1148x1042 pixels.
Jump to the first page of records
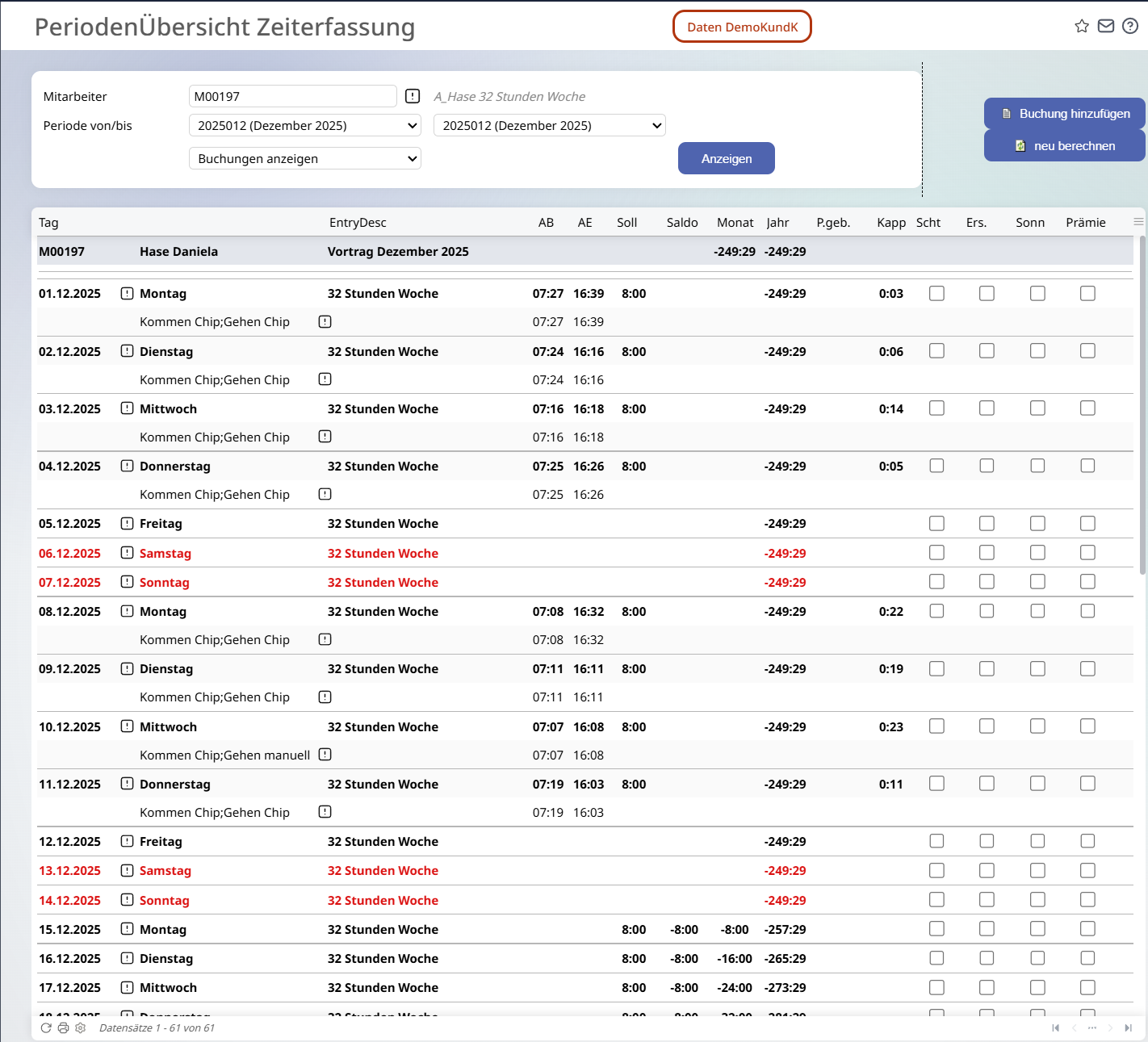click(1055, 1027)
